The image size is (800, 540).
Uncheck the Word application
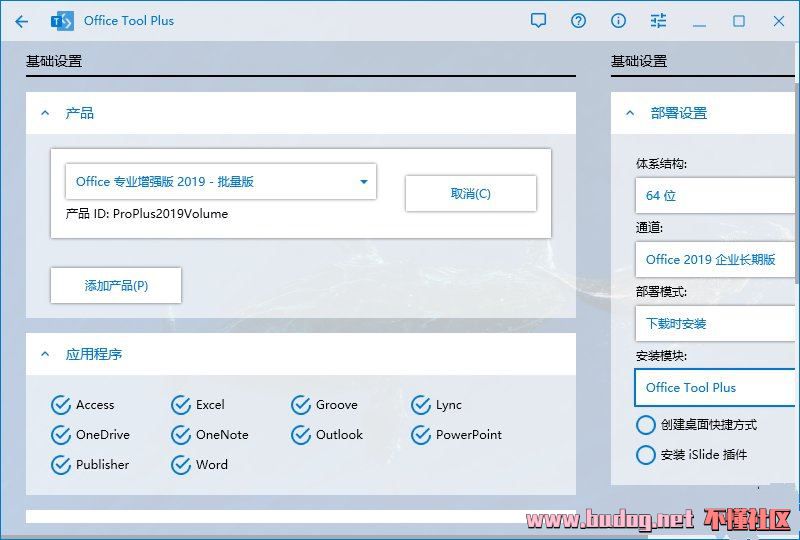(x=199, y=465)
